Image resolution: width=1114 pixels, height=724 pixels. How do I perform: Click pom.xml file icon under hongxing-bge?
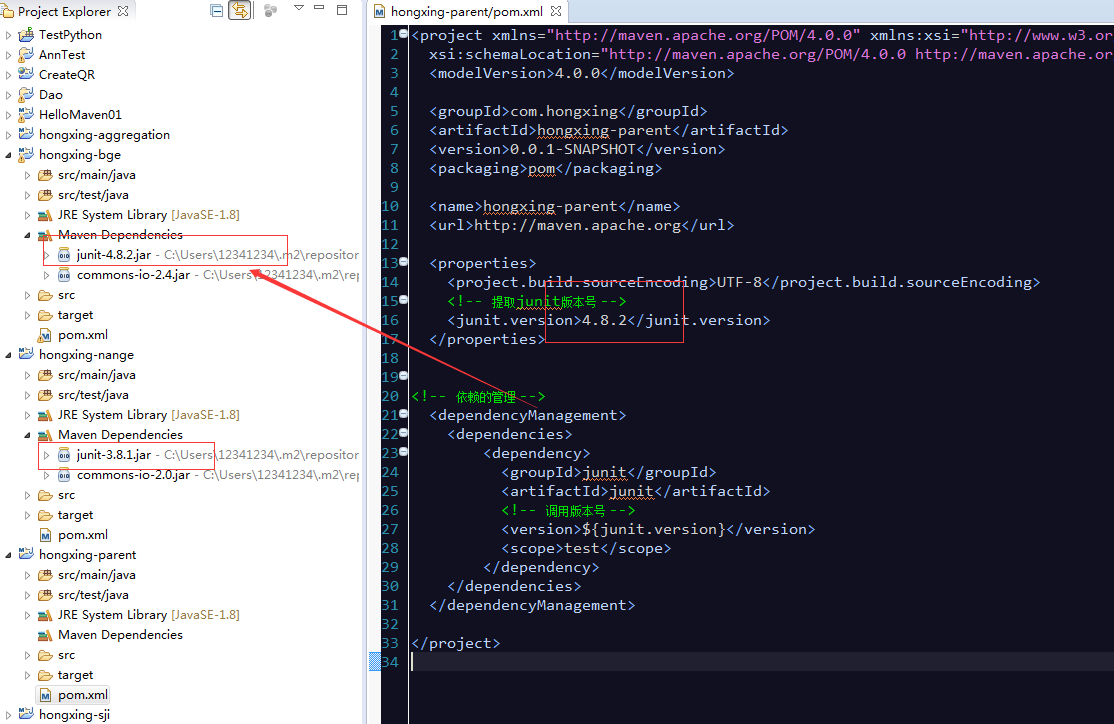(45, 335)
